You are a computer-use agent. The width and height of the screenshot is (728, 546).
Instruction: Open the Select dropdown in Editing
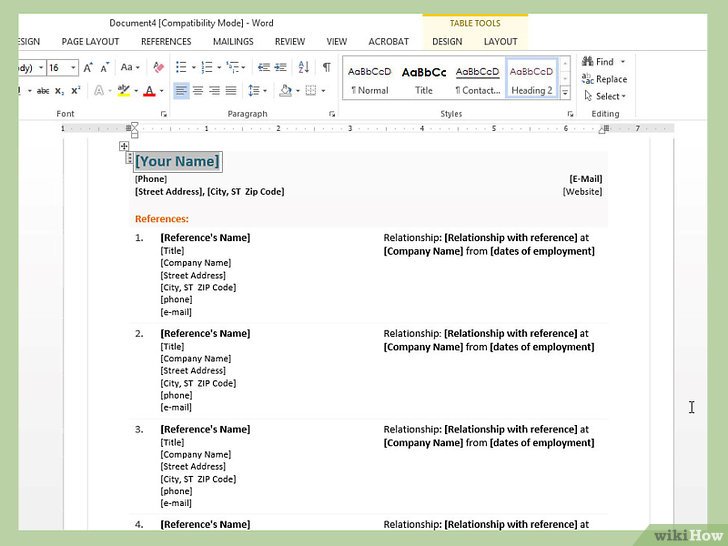(608, 96)
